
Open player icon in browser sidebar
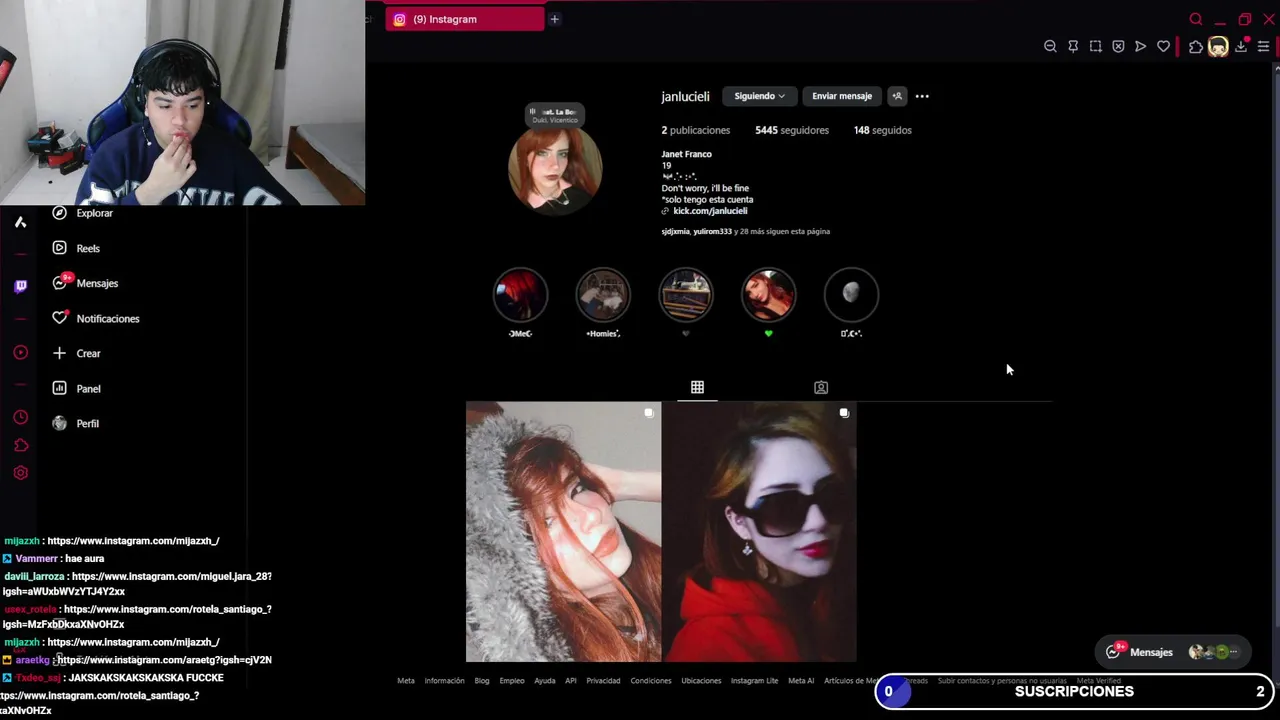(20, 352)
